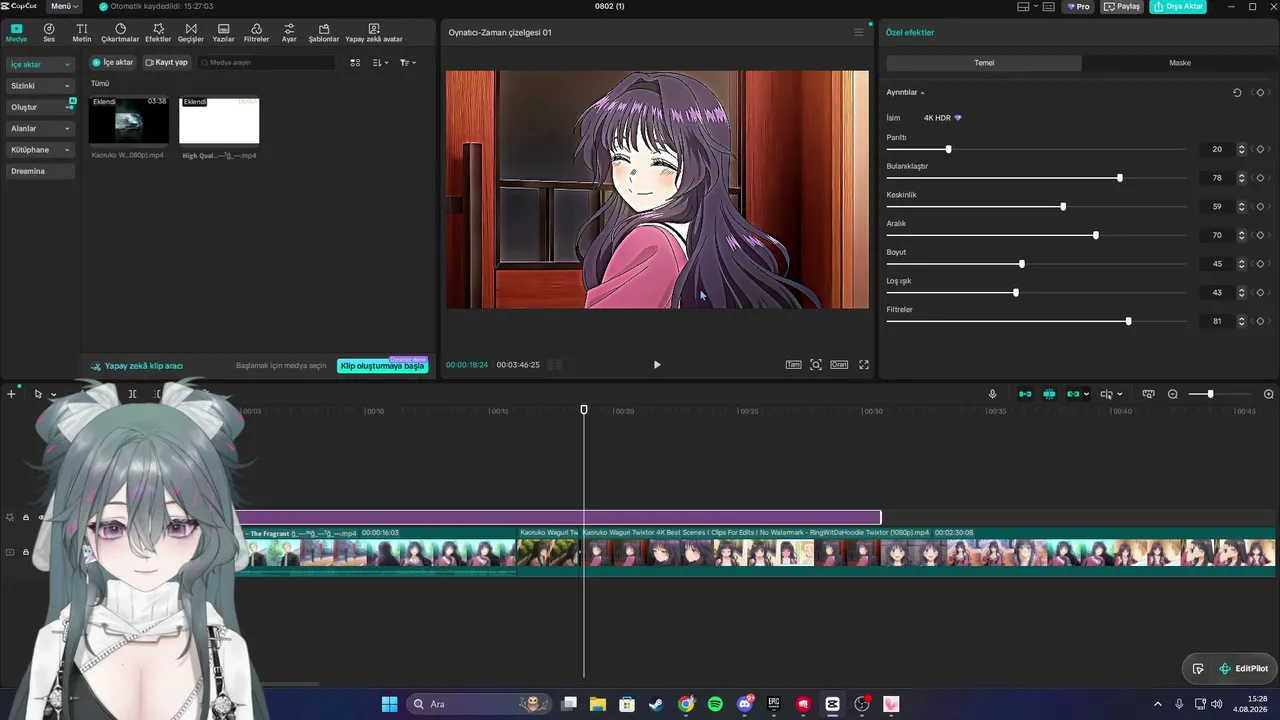1280x720 pixels.
Task: Click the preview snapshot focus icon
Action: (816, 365)
